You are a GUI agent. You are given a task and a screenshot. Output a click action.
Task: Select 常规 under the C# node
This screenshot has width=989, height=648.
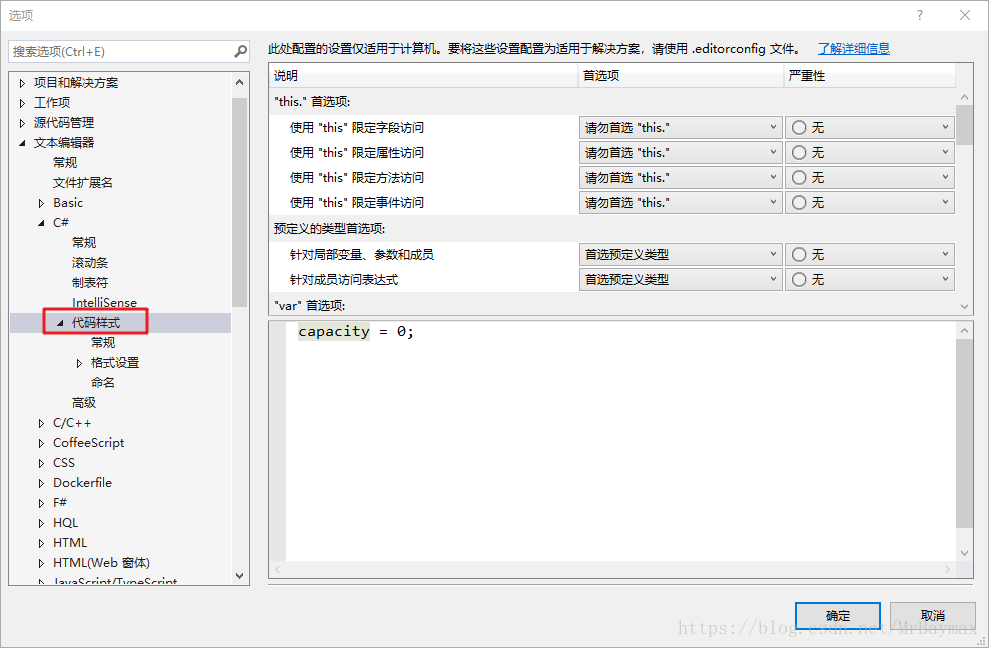click(84, 243)
